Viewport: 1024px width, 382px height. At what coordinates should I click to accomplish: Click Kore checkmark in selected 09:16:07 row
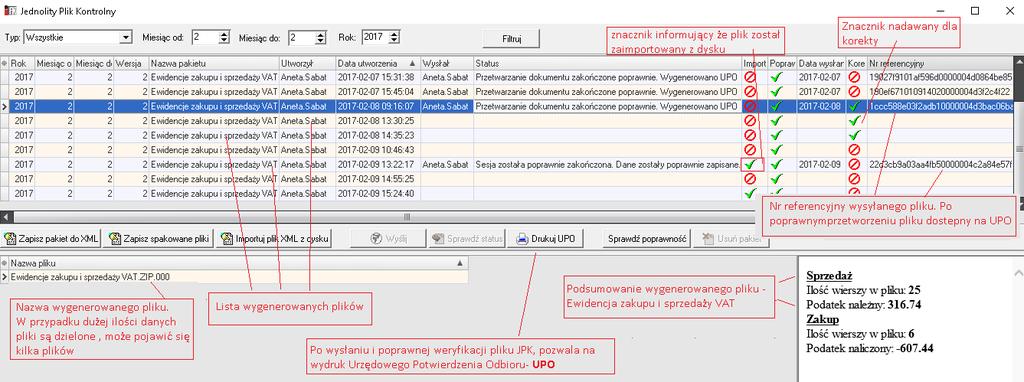[x=854, y=106]
